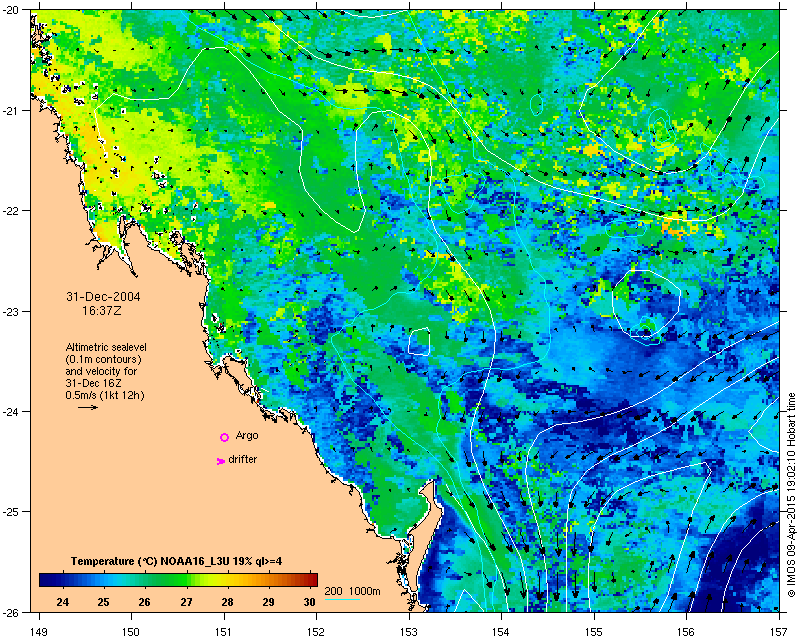
Task: Click the longitude 155 axis label
Action: (594, 632)
